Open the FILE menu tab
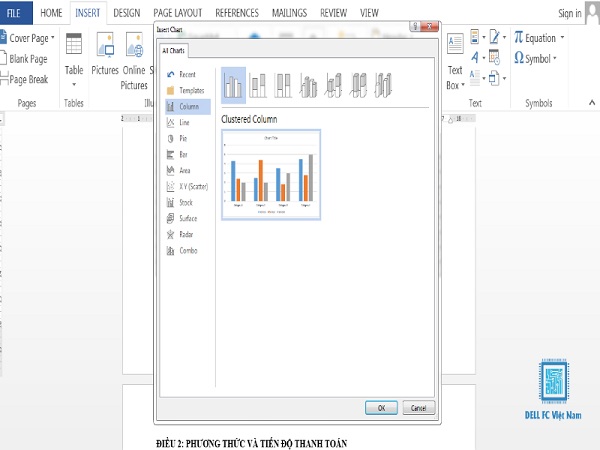 14,13
